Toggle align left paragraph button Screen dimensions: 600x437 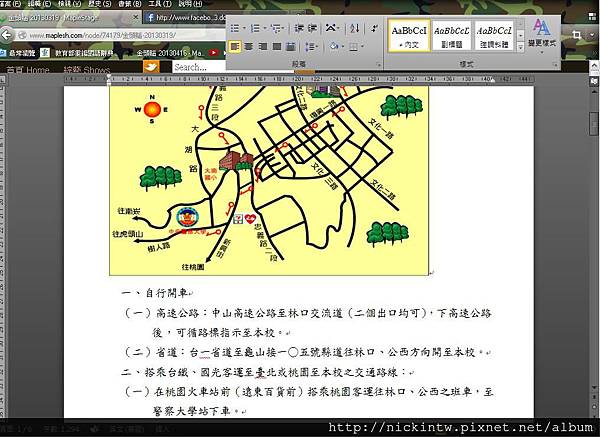pyautogui.click(x=235, y=47)
